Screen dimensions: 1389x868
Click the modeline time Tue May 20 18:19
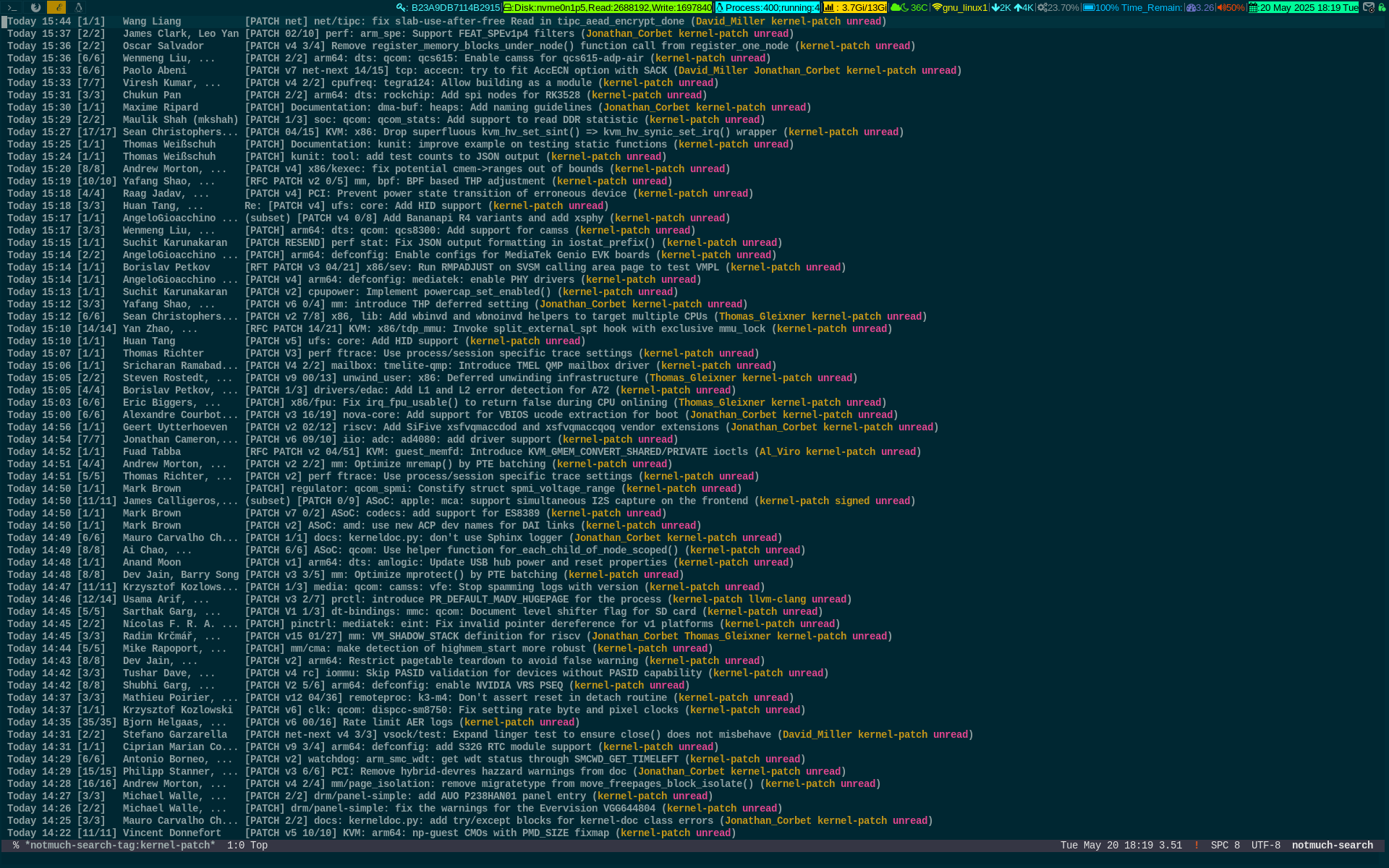point(1107,845)
